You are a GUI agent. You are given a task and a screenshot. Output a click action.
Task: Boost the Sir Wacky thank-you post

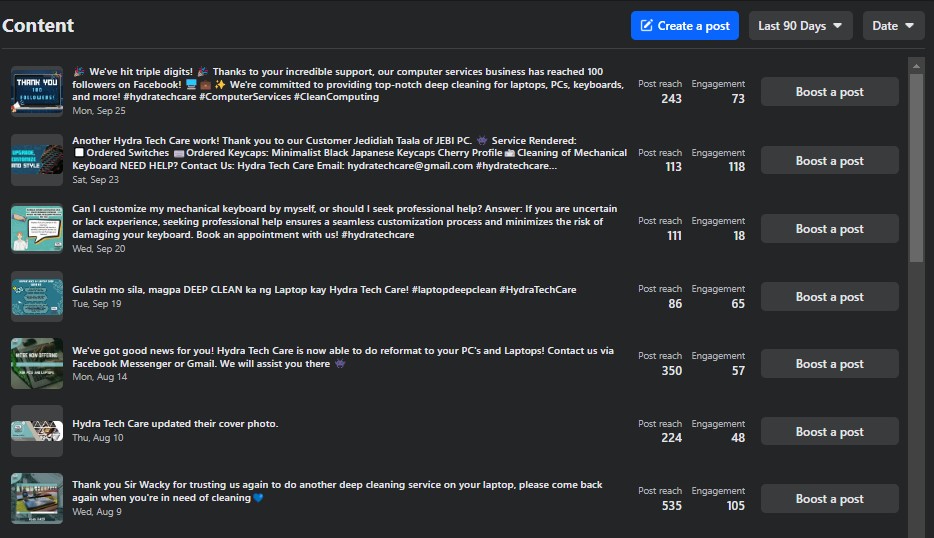[x=829, y=499]
